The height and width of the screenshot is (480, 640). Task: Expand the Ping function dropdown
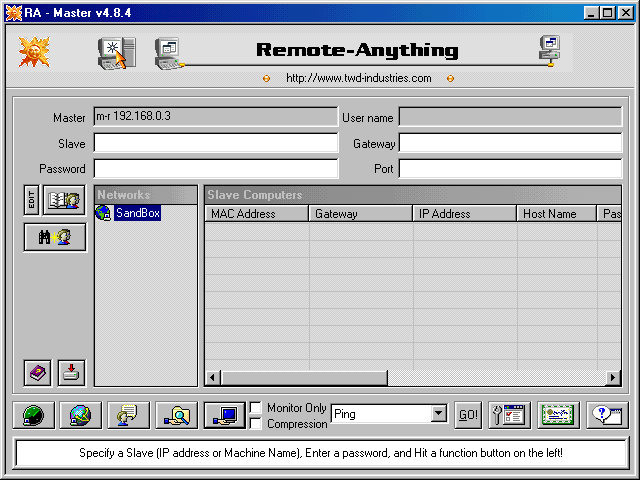click(x=438, y=414)
